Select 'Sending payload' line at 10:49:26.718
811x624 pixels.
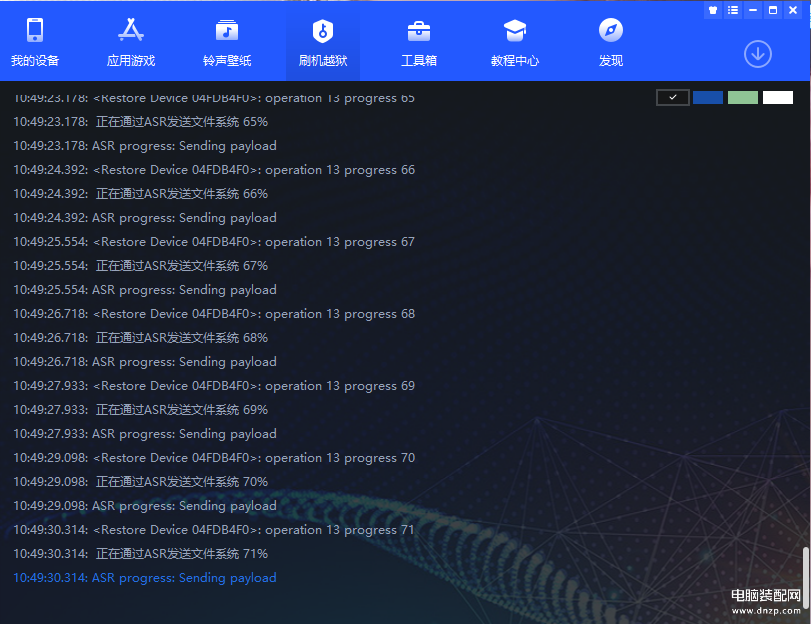click(145, 362)
